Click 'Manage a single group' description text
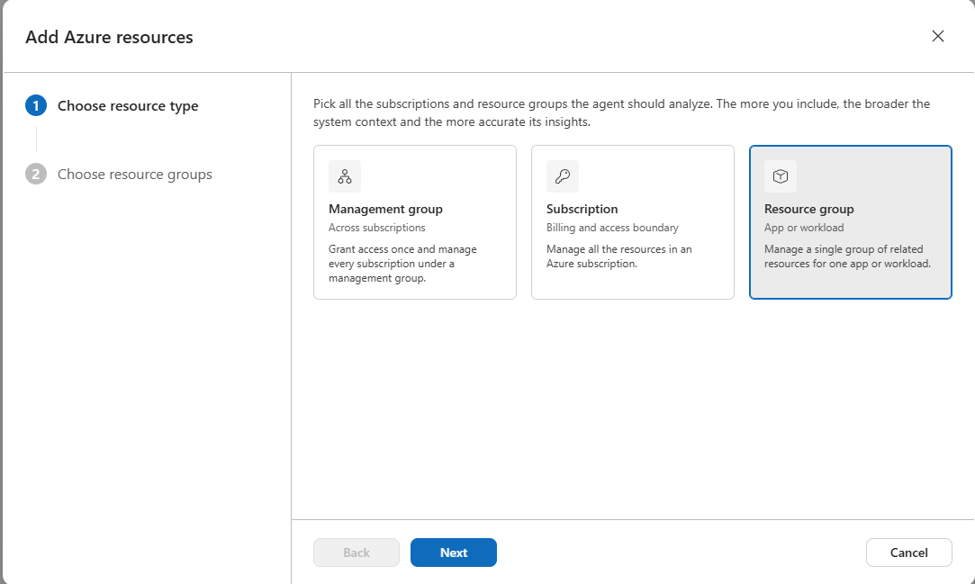Viewport: 975px width, 584px height. tap(848, 256)
